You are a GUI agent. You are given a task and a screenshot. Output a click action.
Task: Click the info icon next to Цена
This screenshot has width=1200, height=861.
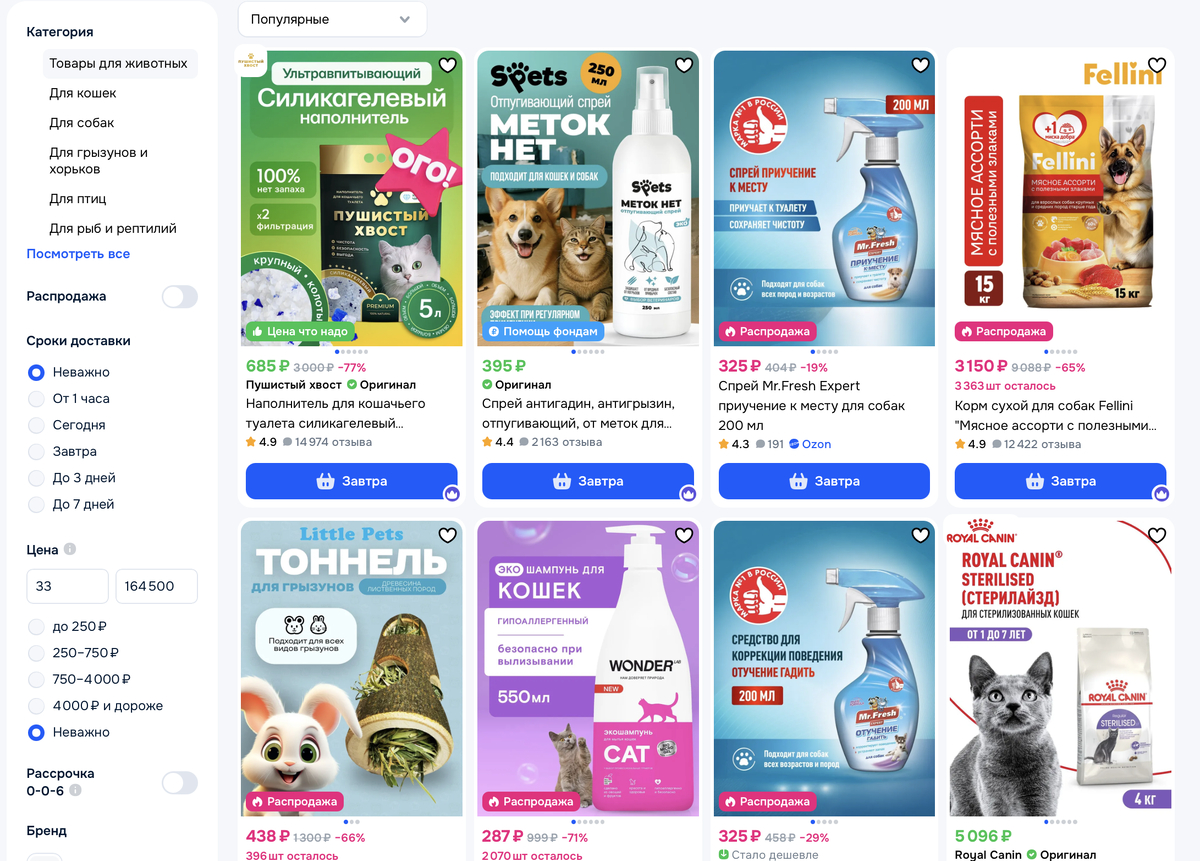(x=70, y=549)
